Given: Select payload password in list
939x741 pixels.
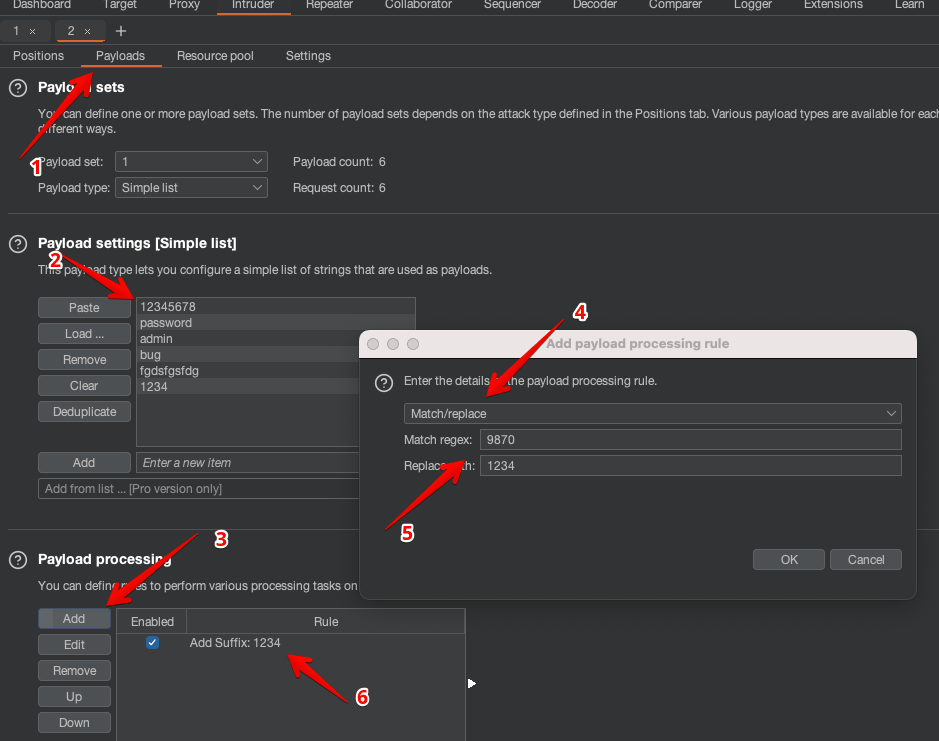Looking at the screenshot, I should point(276,323).
